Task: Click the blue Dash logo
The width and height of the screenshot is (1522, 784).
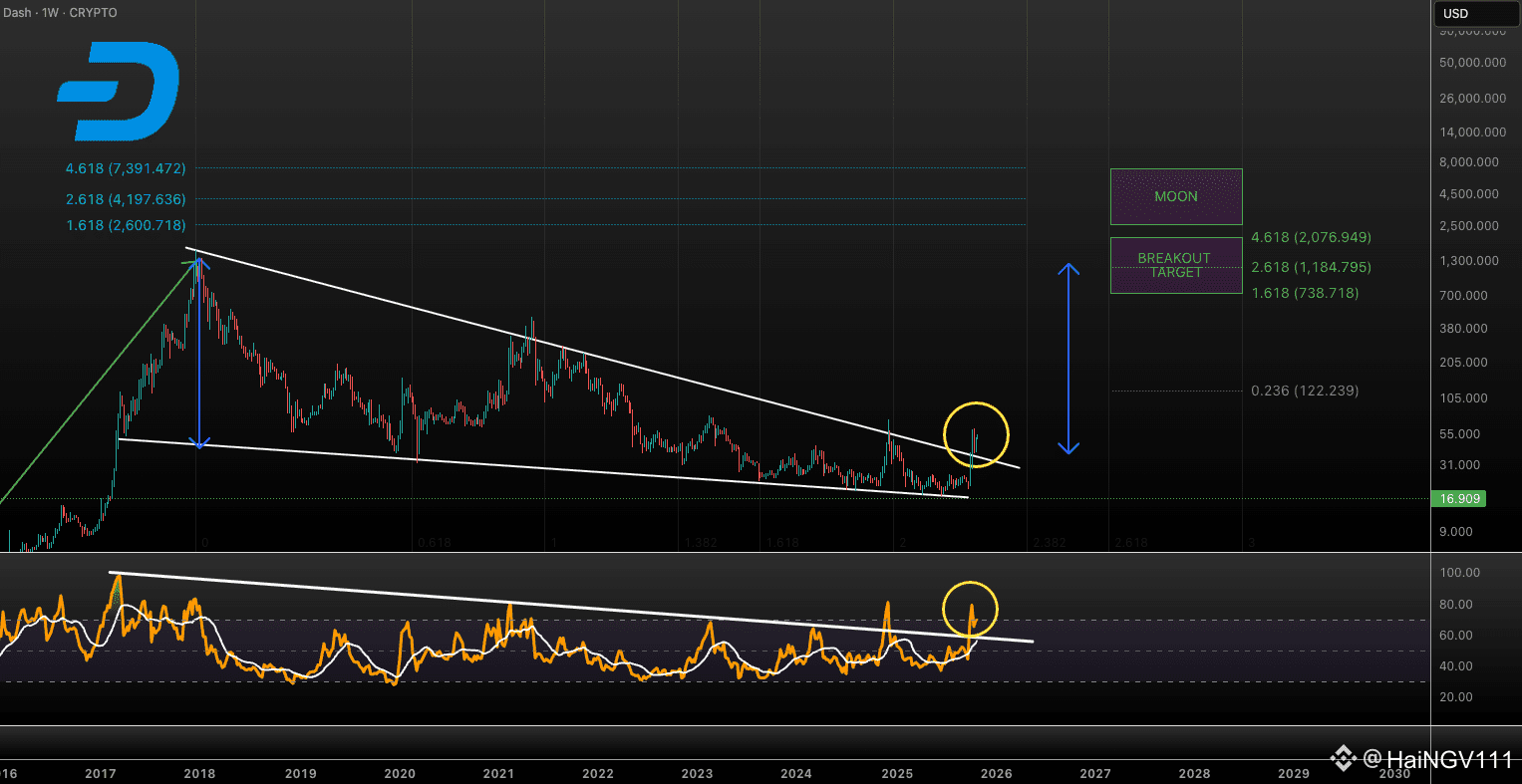Action: (x=119, y=93)
